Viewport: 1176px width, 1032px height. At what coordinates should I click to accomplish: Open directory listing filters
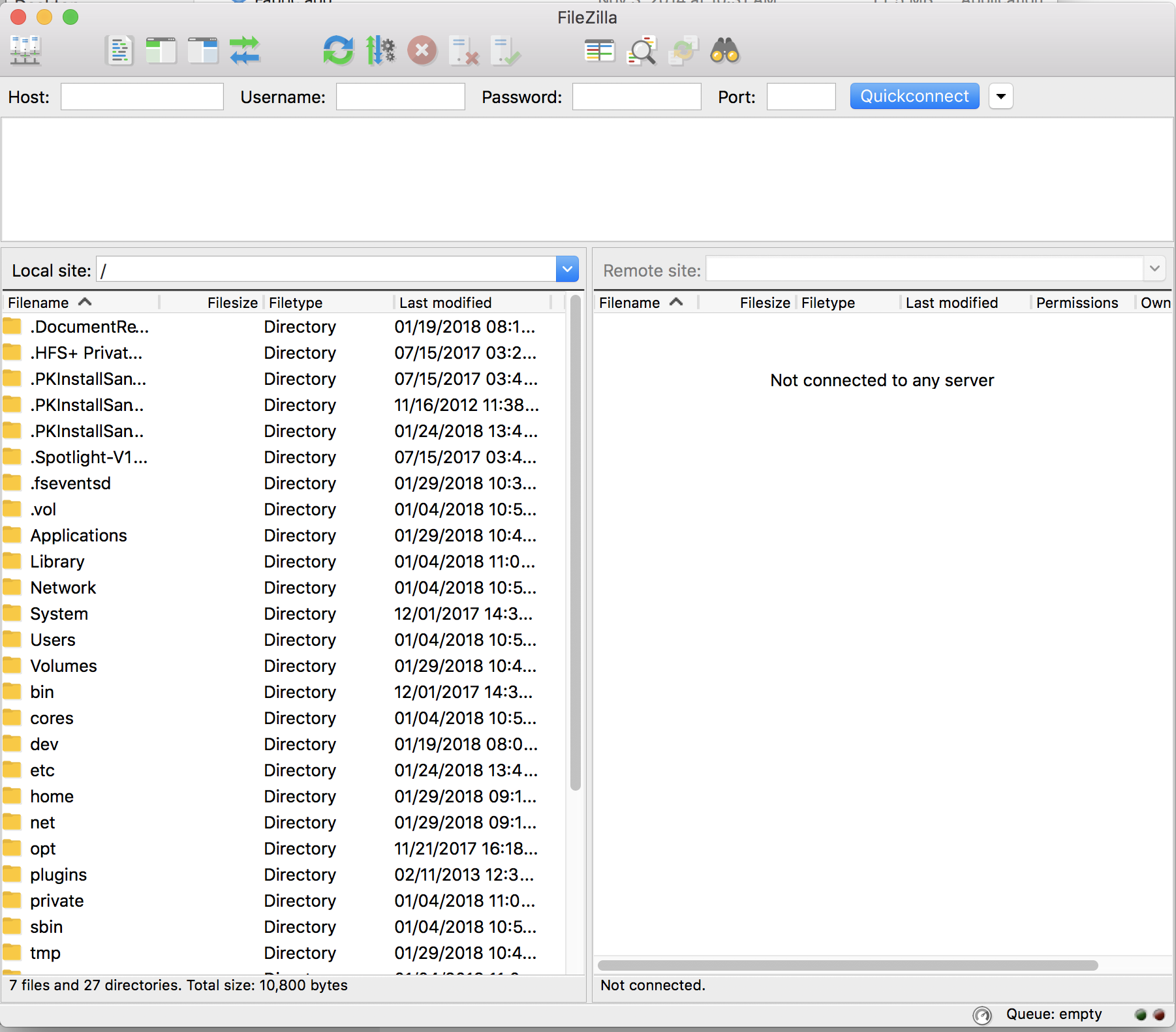600,50
